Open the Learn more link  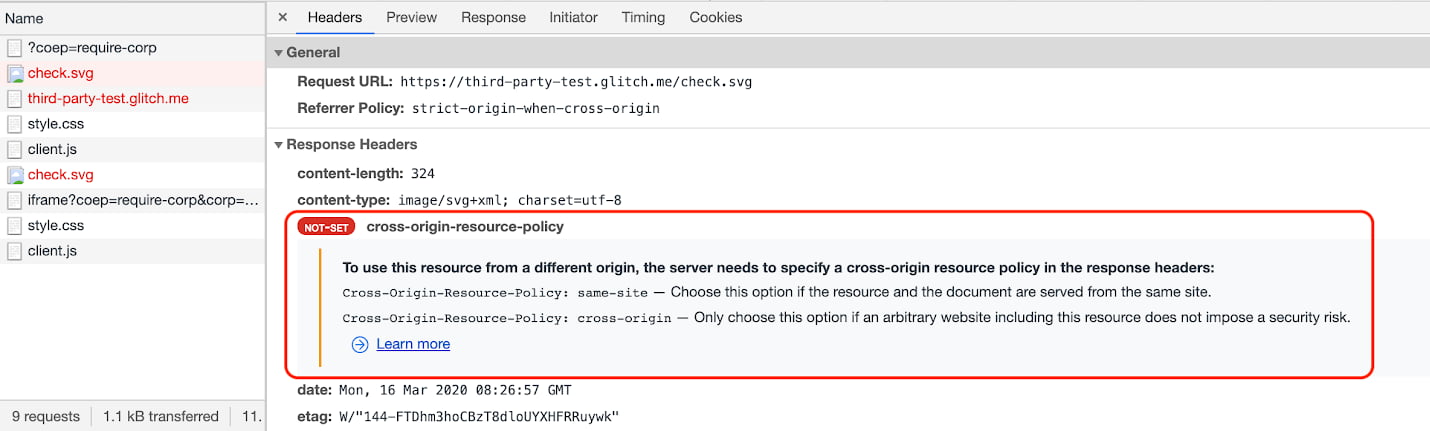pyautogui.click(x=413, y=344)
